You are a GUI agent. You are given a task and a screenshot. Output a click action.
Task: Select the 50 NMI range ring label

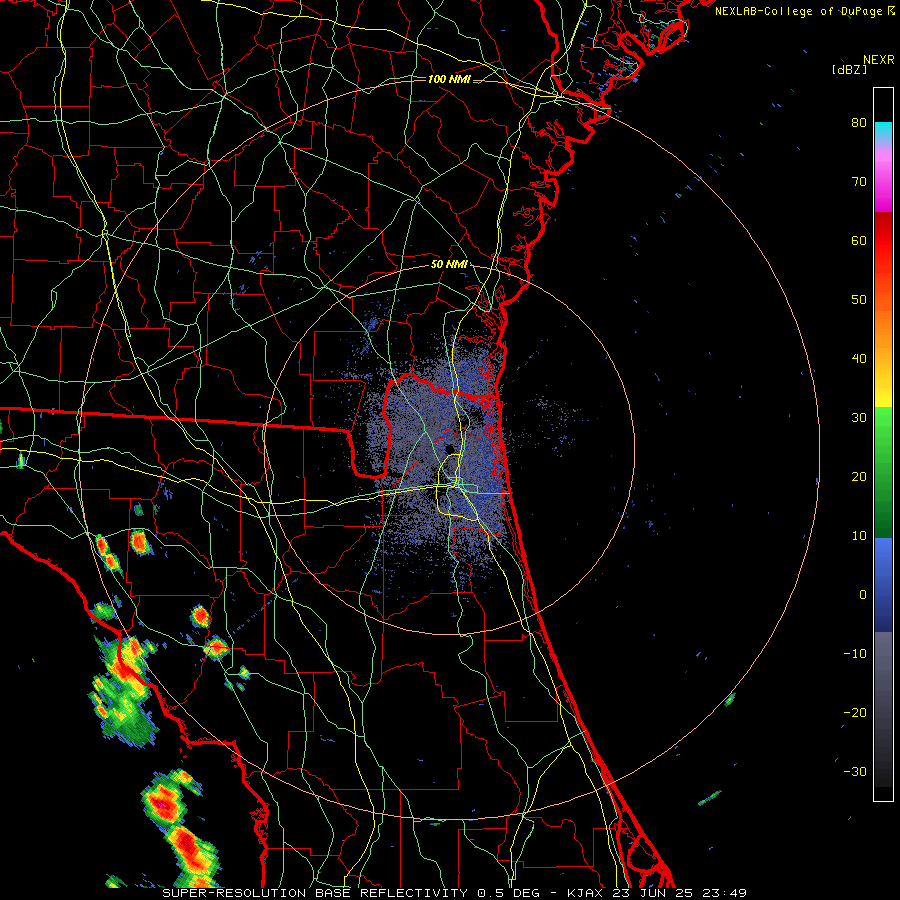(449, 265)
